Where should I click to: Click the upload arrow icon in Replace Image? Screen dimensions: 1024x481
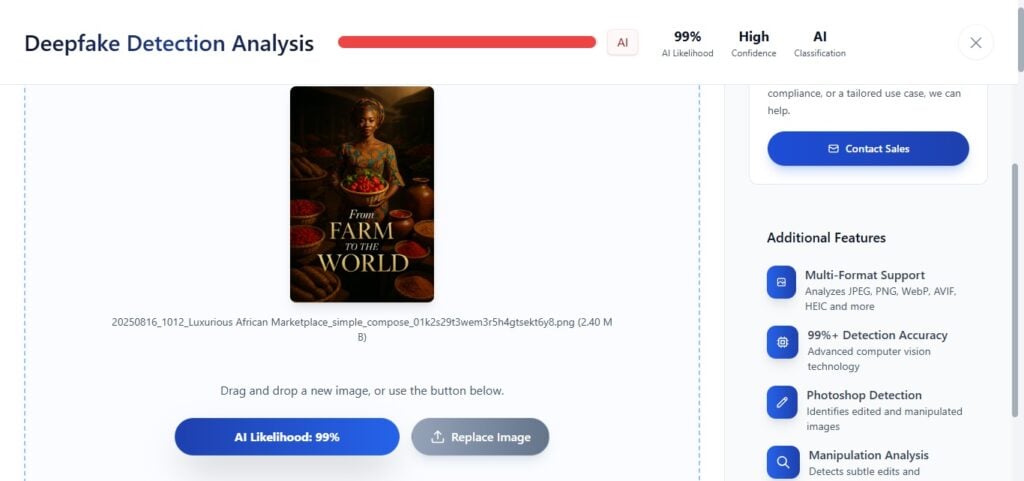438,437
